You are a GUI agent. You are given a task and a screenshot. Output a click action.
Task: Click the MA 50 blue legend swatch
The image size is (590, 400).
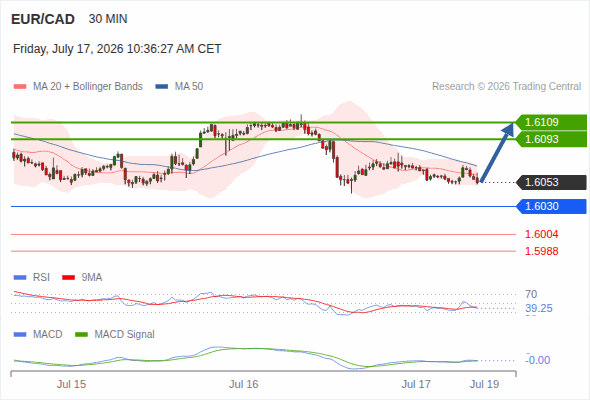162,87
